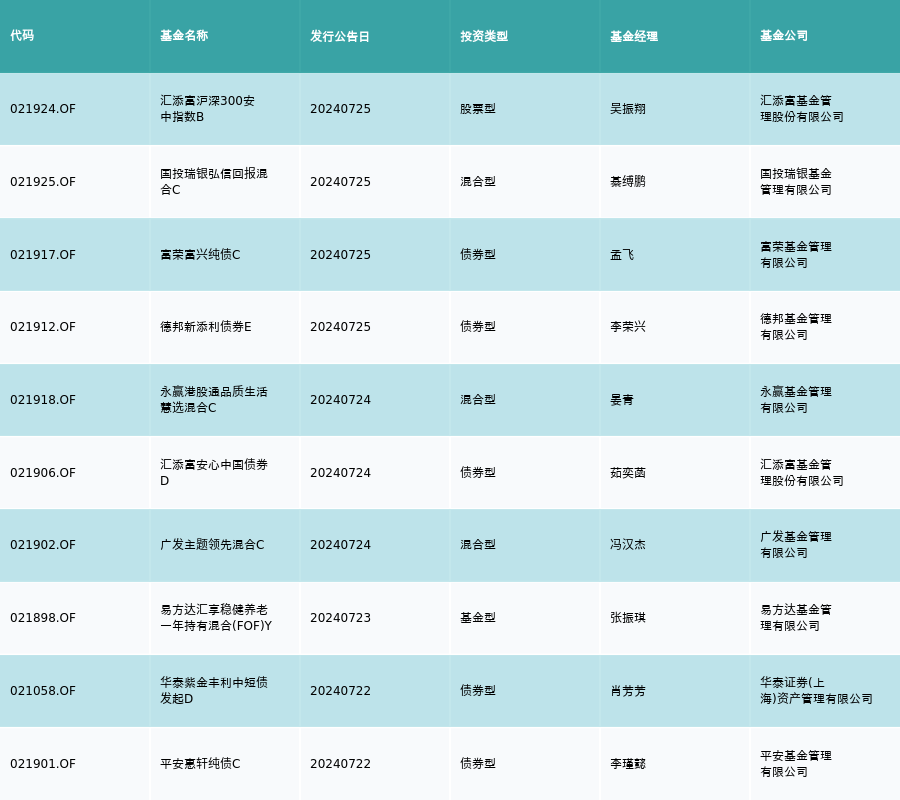Select fund code 021924.OF
The height and width of the screenshot is (800, 900).
[42, 109]
